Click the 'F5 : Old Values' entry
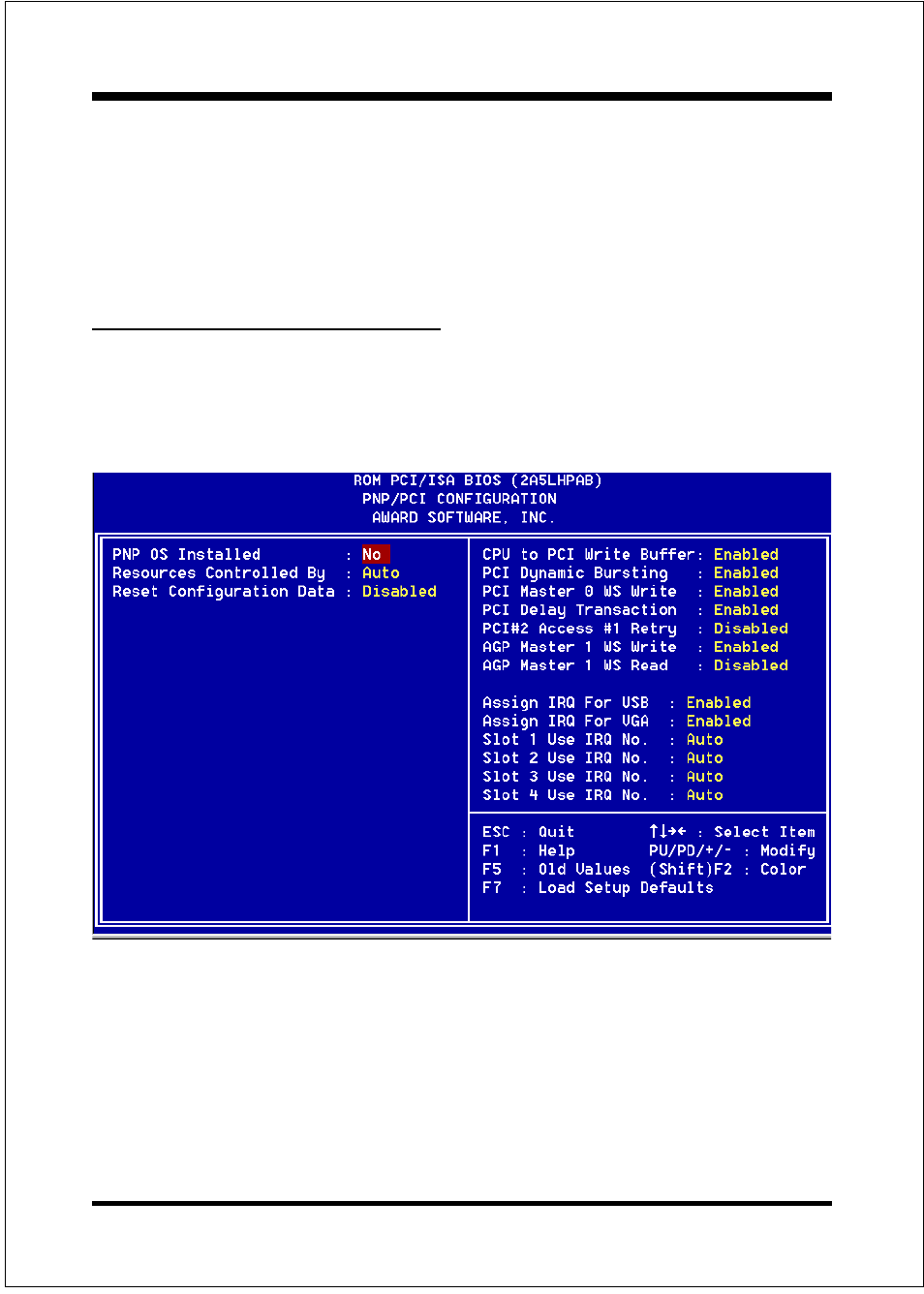This screenshot has height=1294, width=924. pyautogui.click(x=556, y=868)
